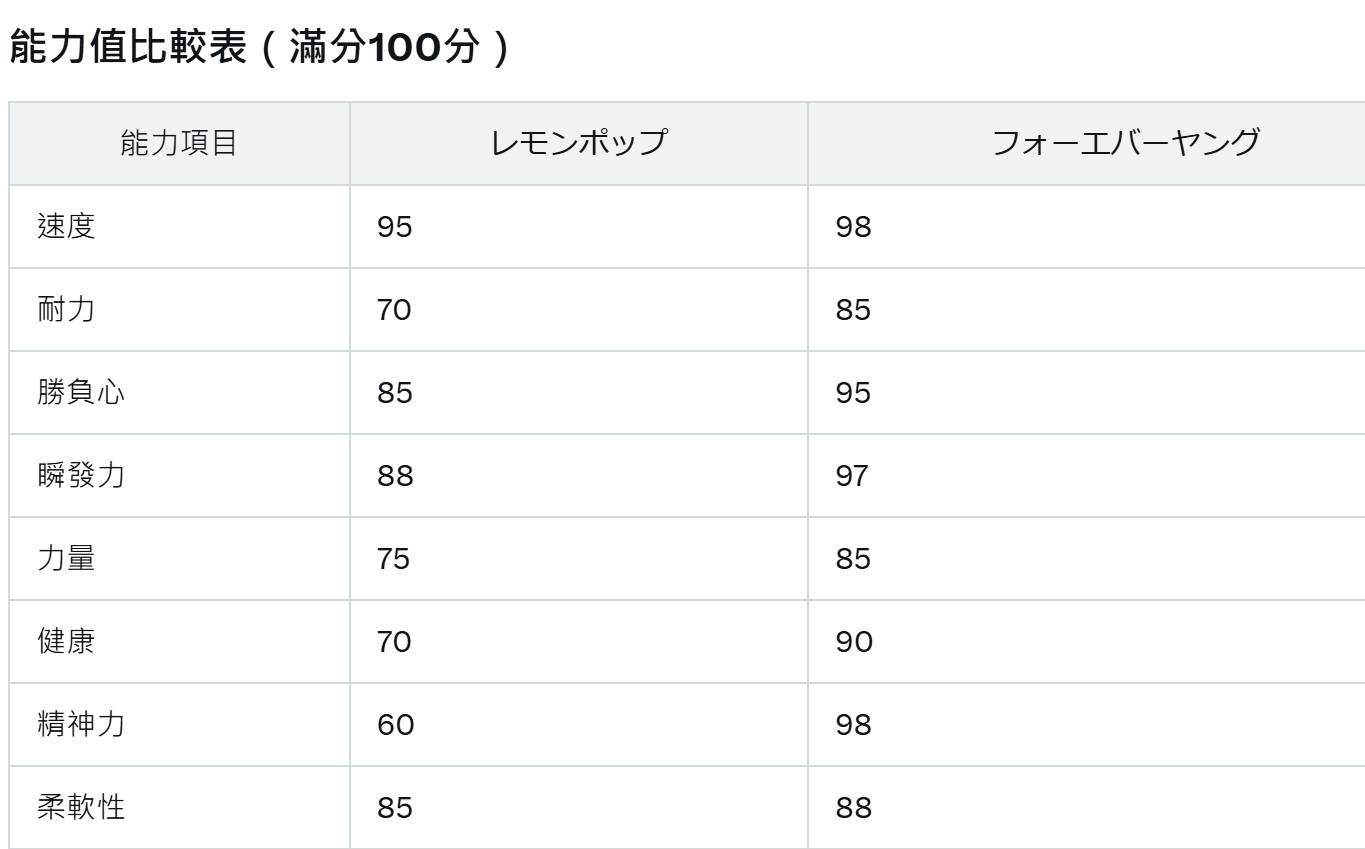
Task: Select フォーエバーヤング 柔軟性 value 88
Action: click(854, 808)
